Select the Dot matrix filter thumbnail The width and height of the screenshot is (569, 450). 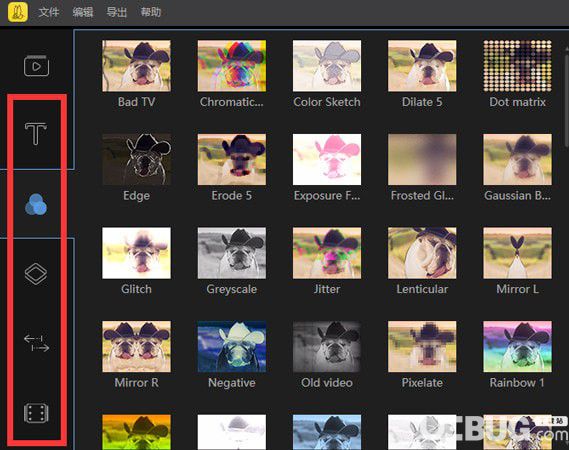point(517,66)
